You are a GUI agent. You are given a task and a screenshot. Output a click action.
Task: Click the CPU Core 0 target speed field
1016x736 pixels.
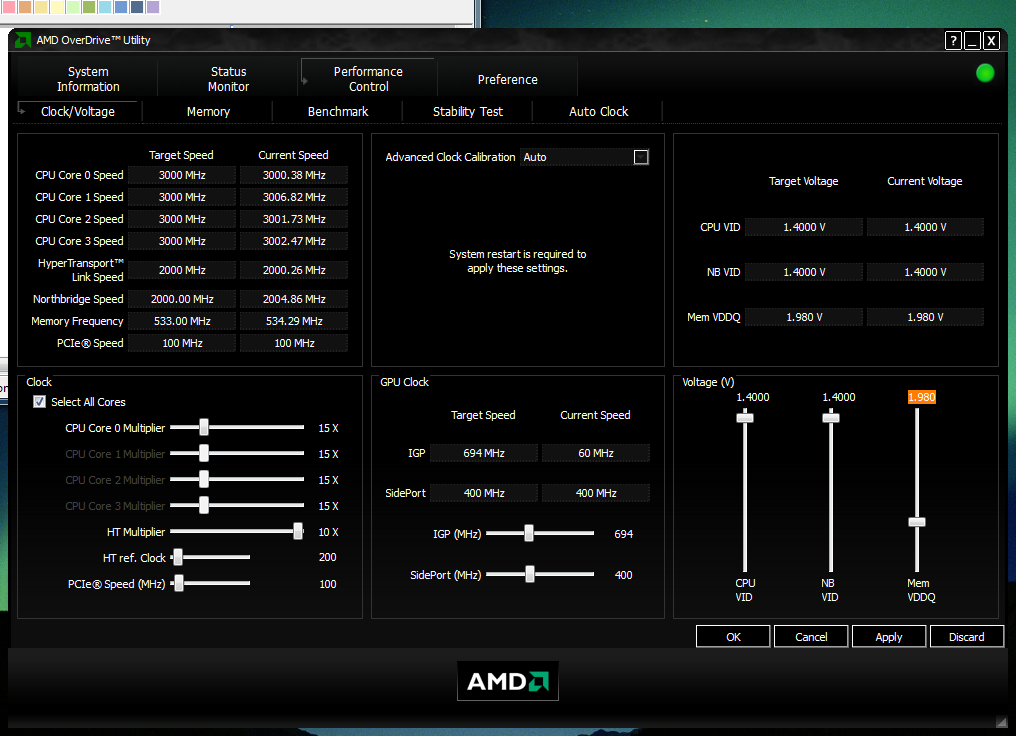point(182,175)
